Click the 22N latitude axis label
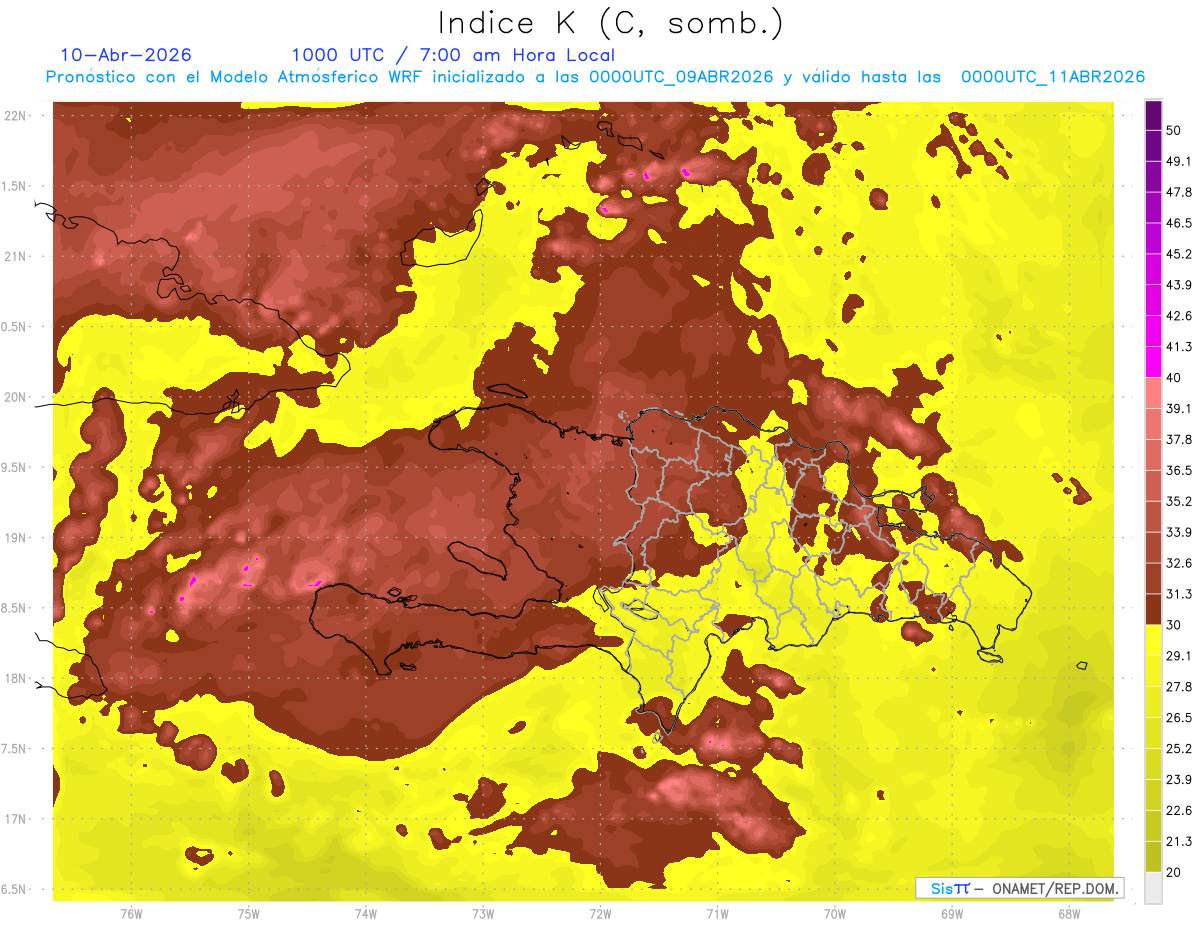1200x927 pixels. pos(15,115)
